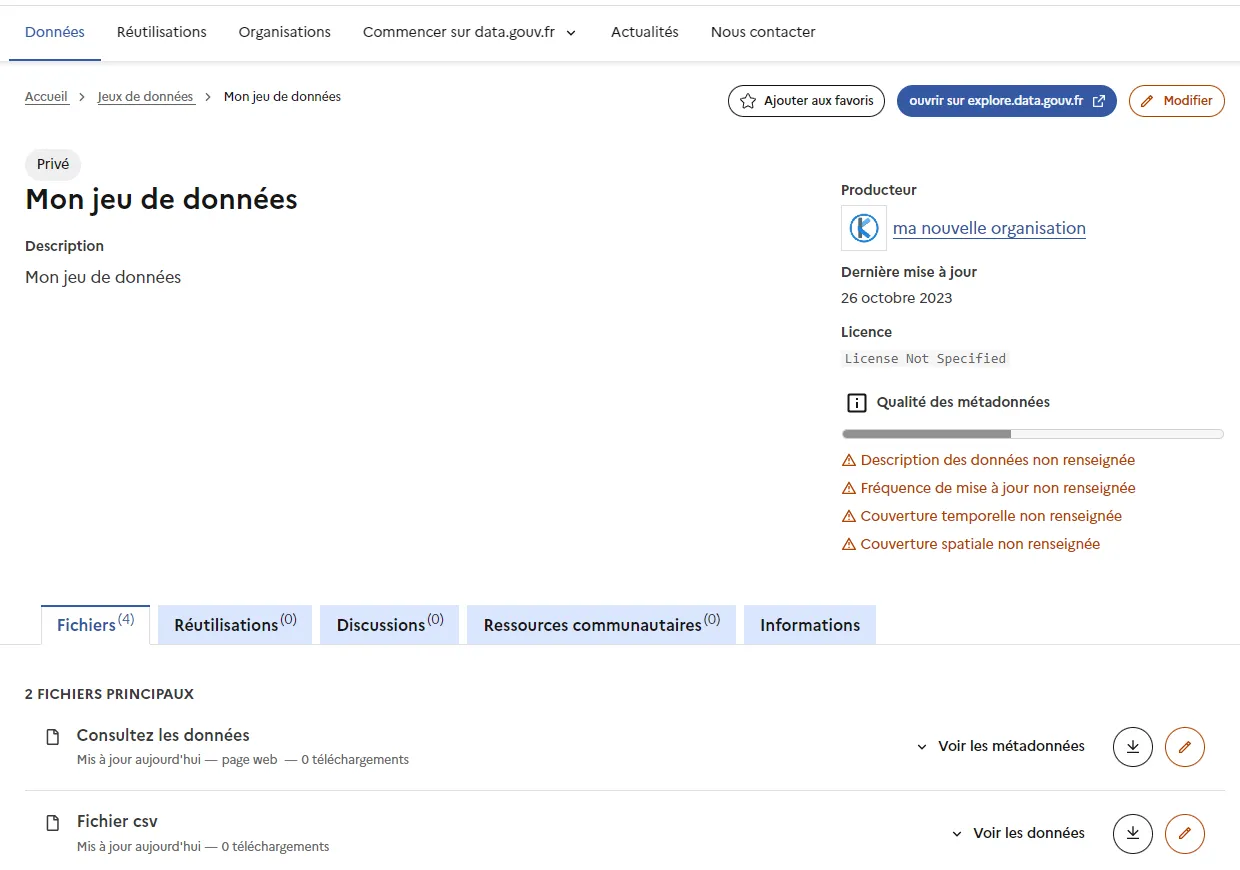Click the info icon beside Qualité des métadonnées
This screenshot has height=870, width=1240.
pos(856,403)
